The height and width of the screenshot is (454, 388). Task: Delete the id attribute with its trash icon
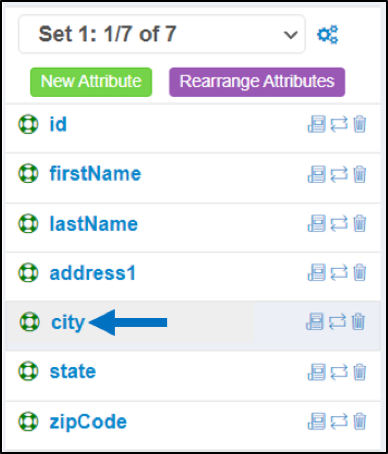tap(360, 124)
